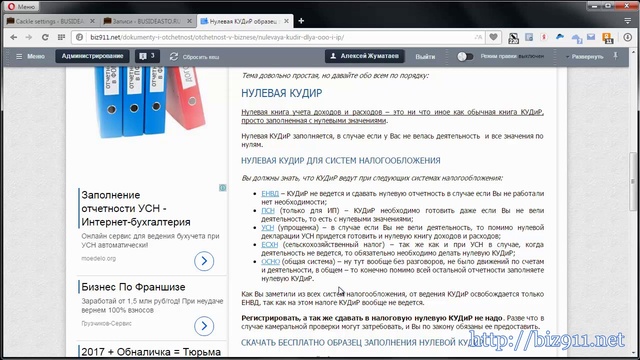Click the moedelo.org ad source text

[98, 259]
